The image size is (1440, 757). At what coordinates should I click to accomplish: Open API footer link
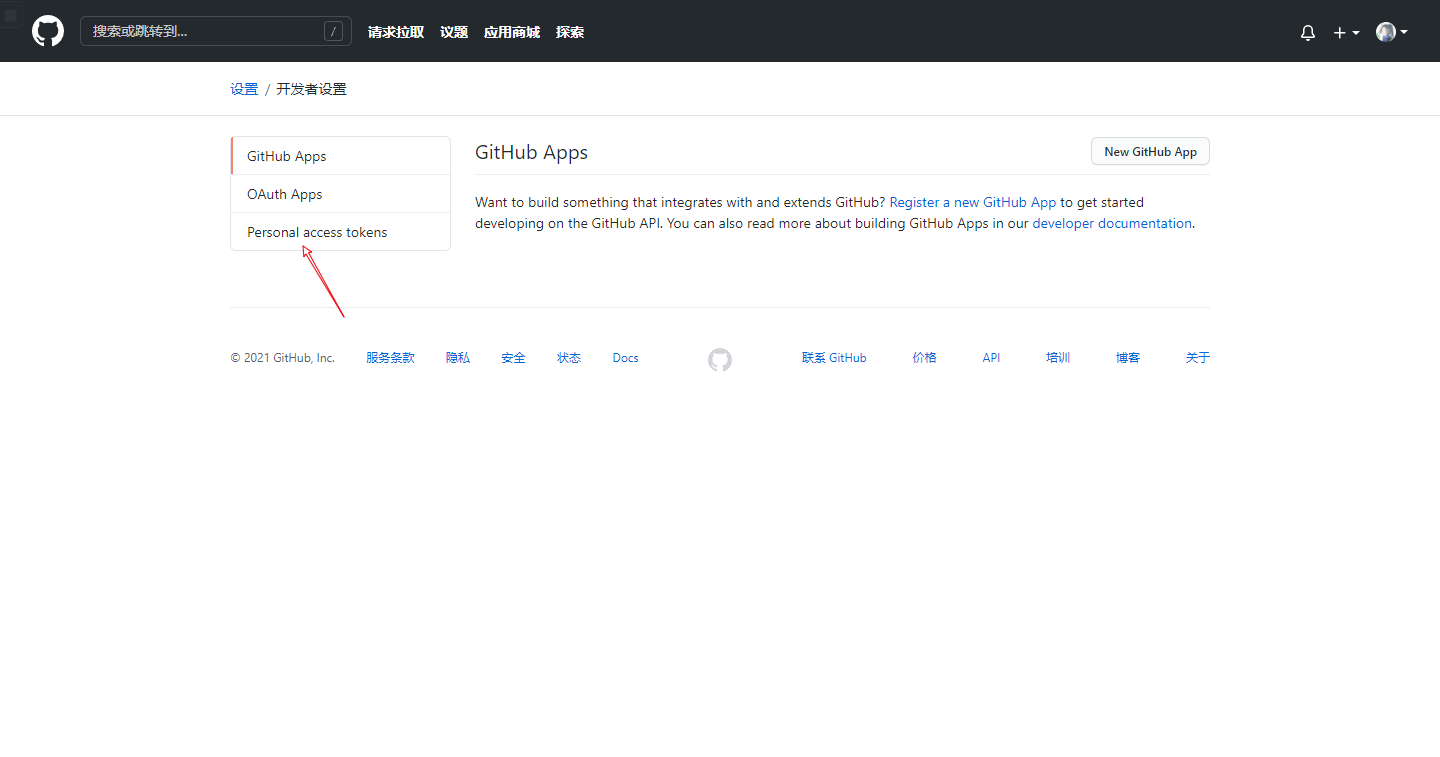coord(991,358)
